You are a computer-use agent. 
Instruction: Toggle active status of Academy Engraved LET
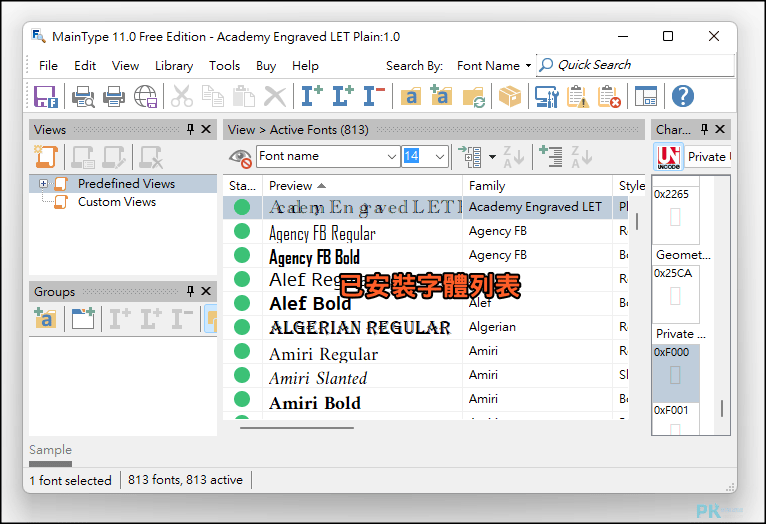coord(242,207)
